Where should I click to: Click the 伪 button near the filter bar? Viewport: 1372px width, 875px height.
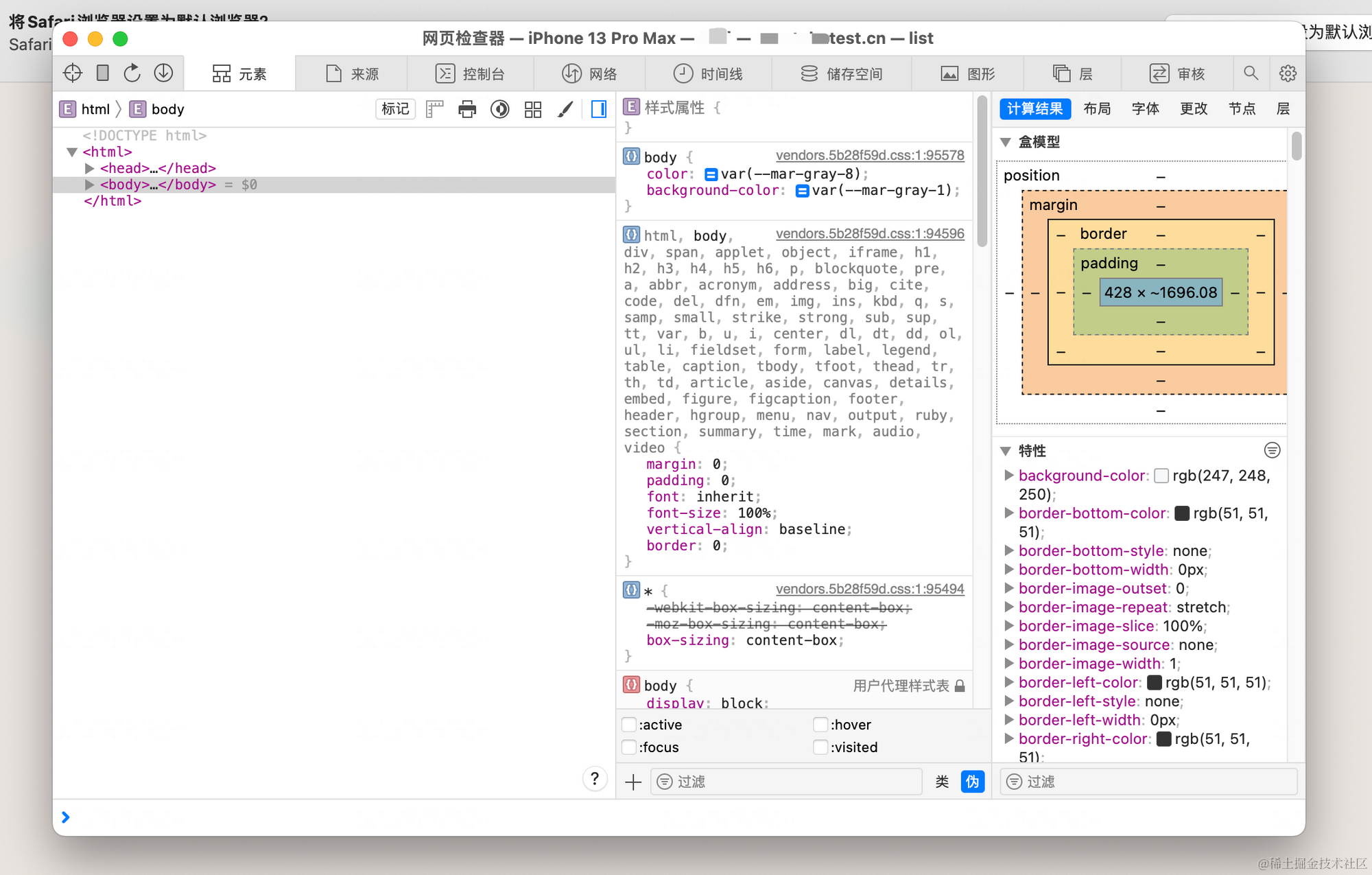pos(972,782)
